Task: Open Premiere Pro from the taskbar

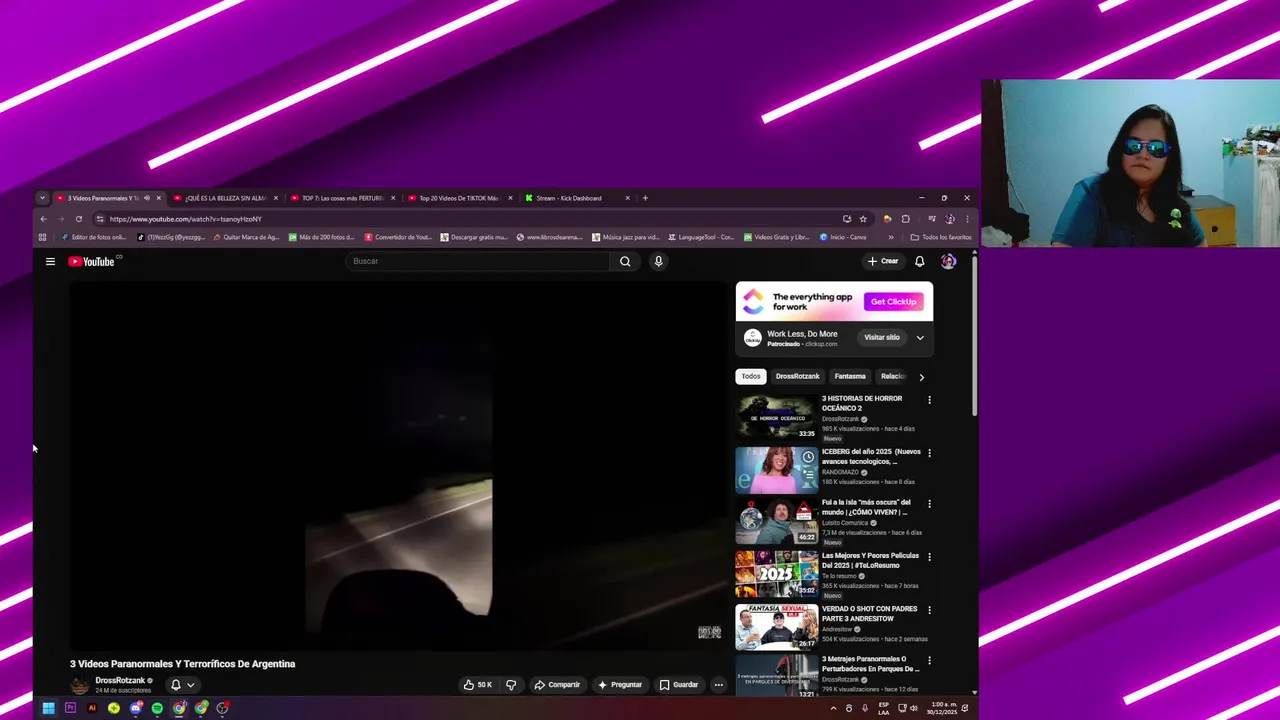Action: tap(70, 708)
